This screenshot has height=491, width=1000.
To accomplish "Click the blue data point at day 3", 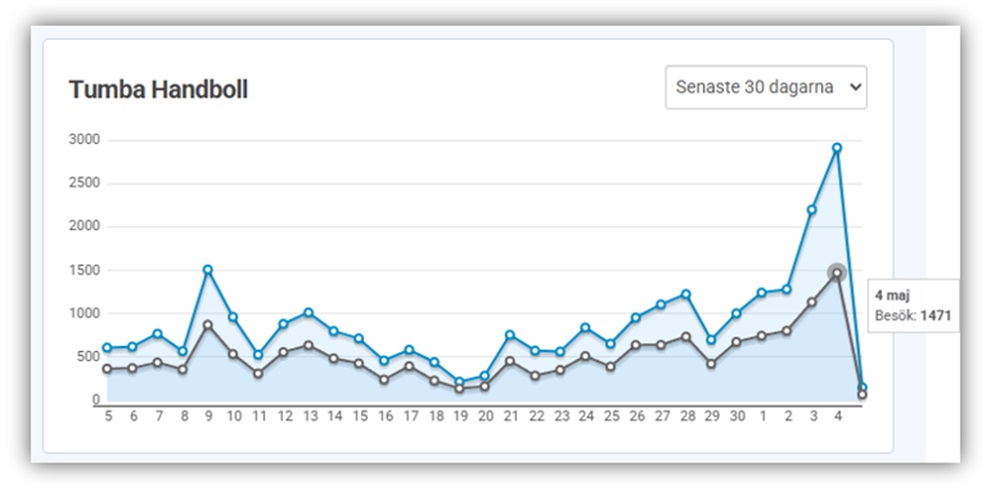I will [812, 209].
